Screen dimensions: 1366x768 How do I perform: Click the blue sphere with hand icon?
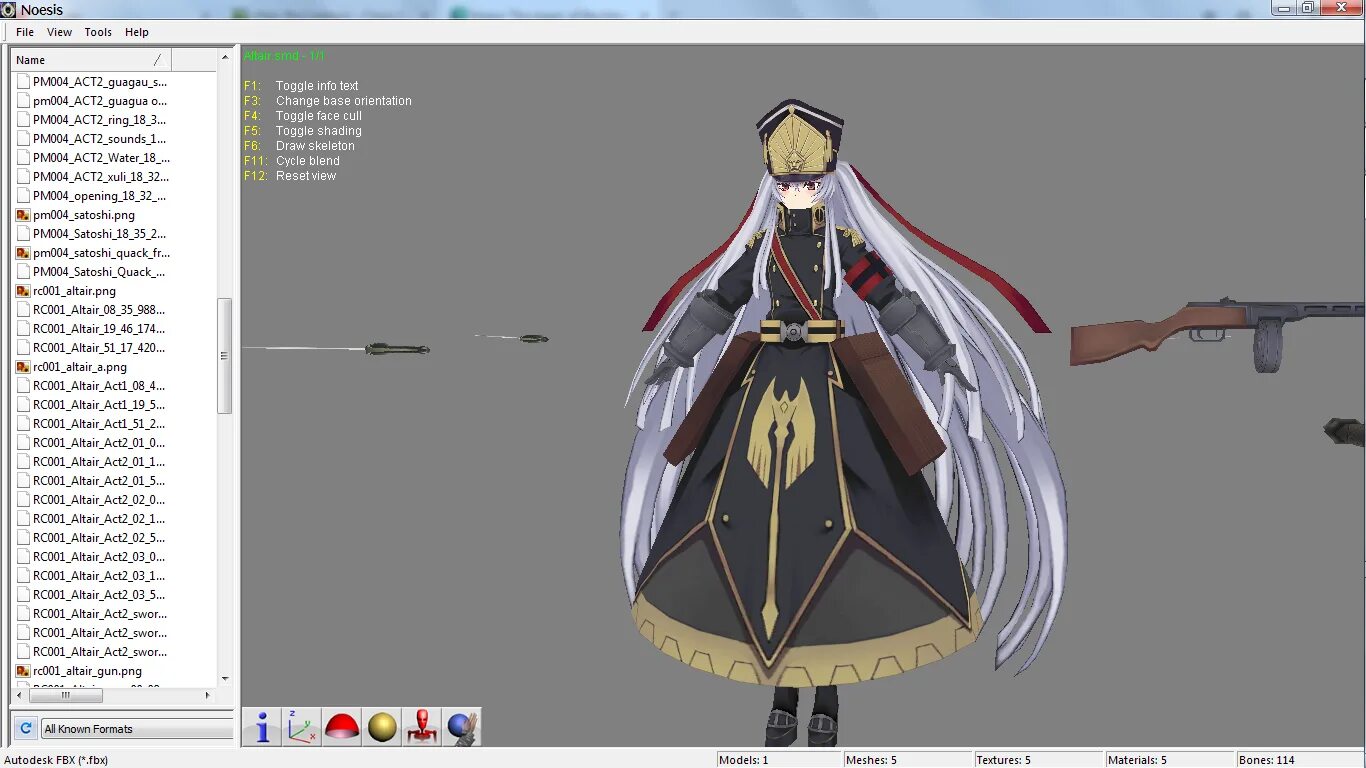click(462, 727)
